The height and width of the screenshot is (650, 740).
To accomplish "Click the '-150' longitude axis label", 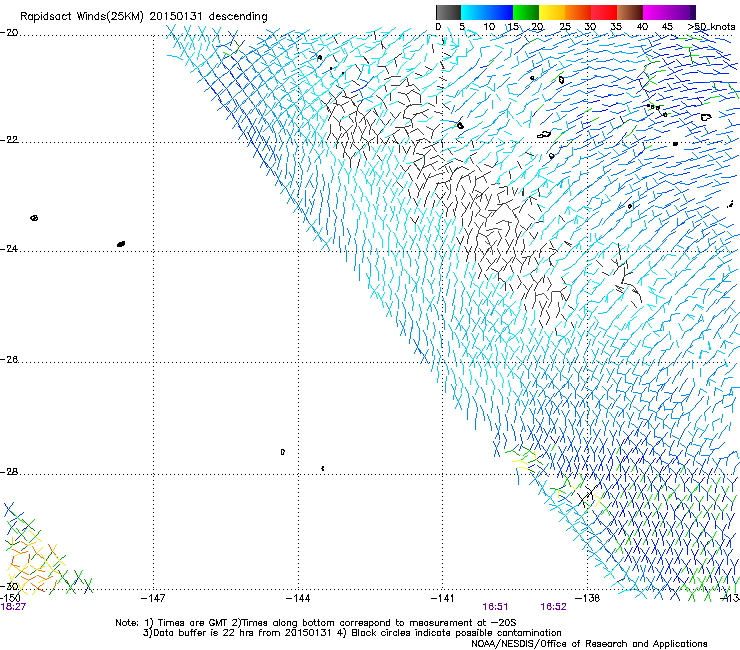I will (10, 598).
